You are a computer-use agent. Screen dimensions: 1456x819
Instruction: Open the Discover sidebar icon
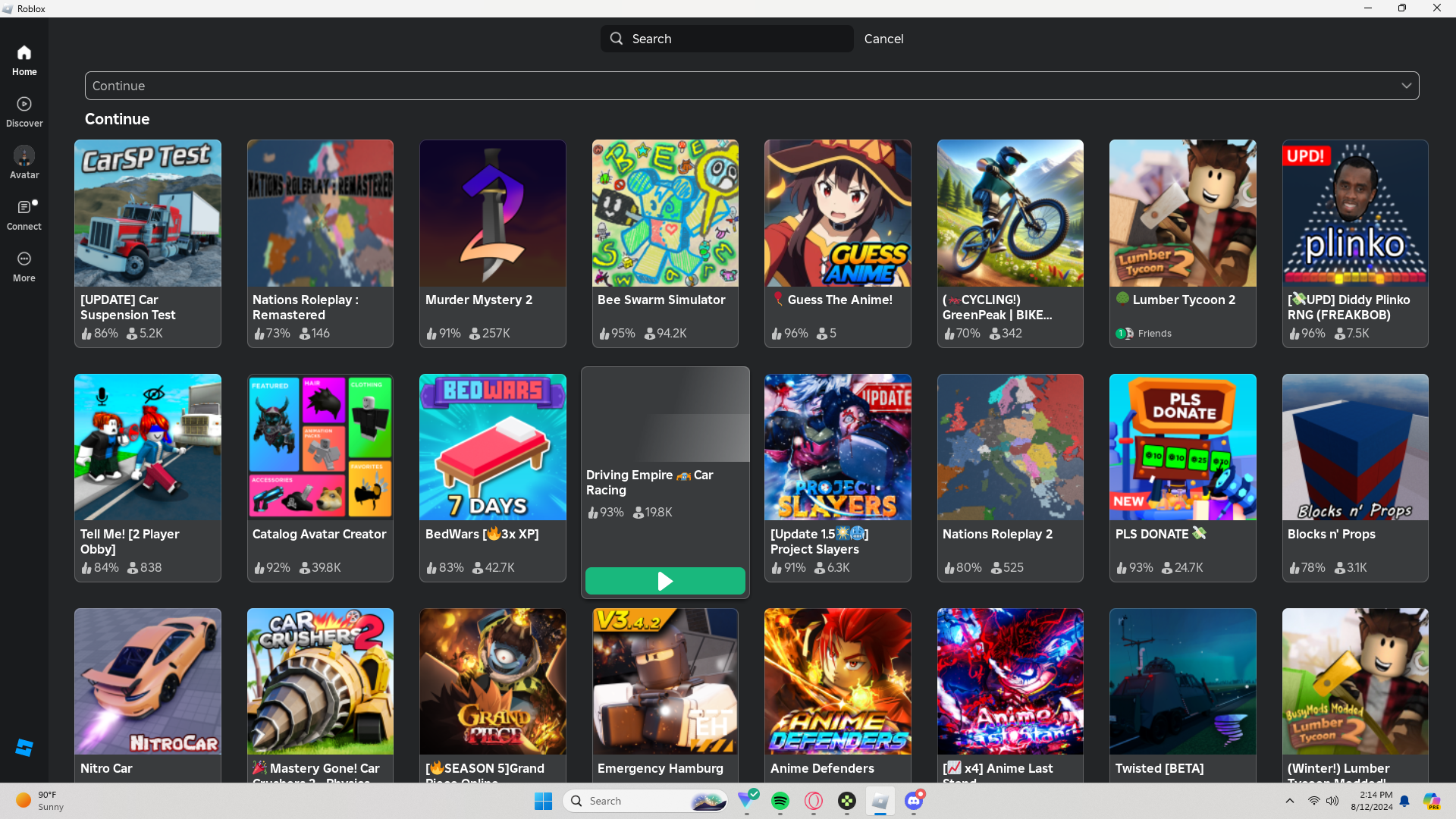pos(24,111)
